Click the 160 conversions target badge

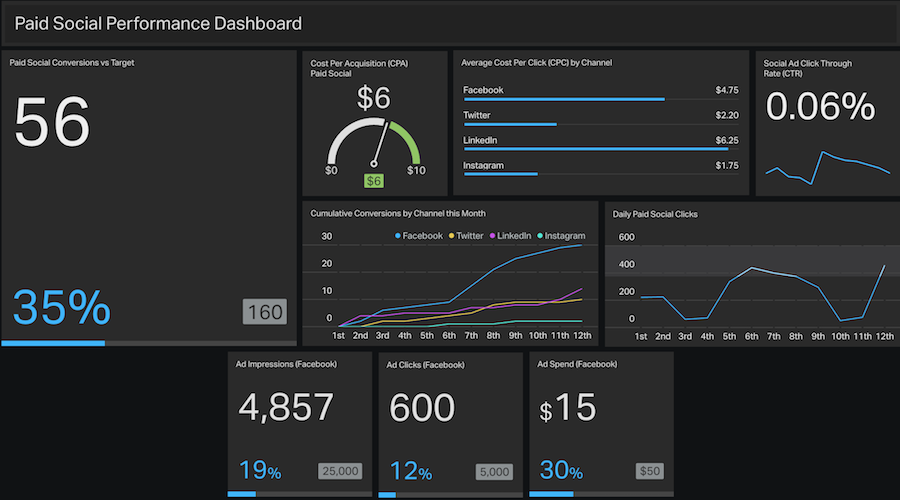(x=265, y=312)
